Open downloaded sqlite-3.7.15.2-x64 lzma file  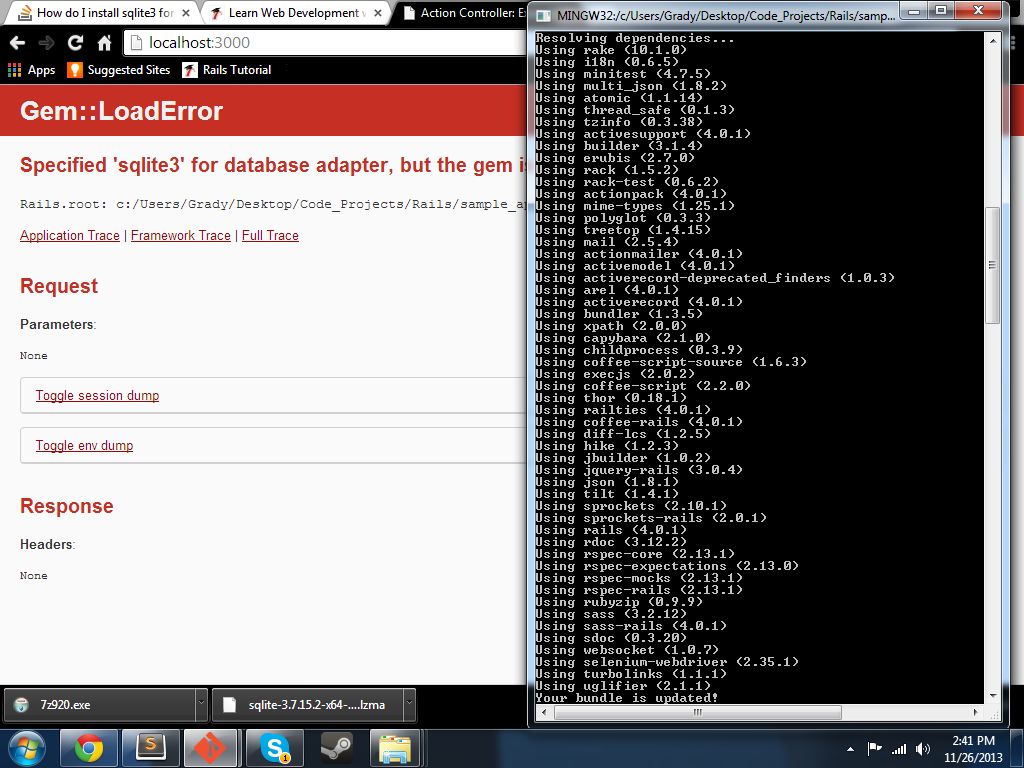(308, 705)
